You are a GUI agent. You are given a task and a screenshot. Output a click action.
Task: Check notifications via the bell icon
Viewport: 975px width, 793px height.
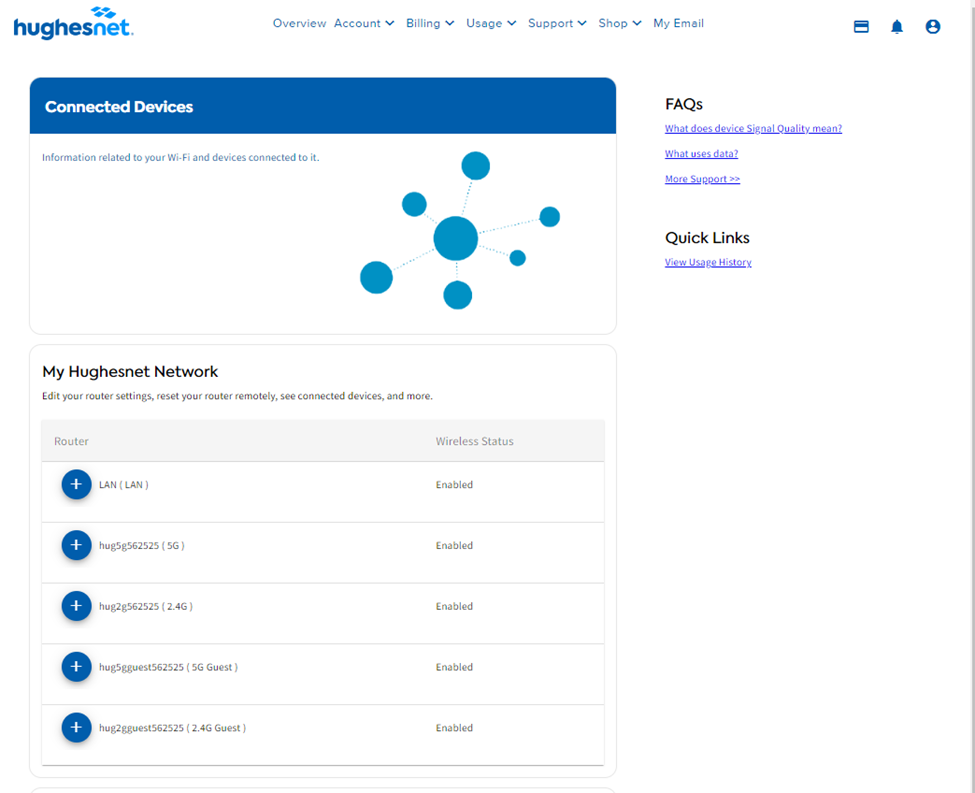click(897, 26)
